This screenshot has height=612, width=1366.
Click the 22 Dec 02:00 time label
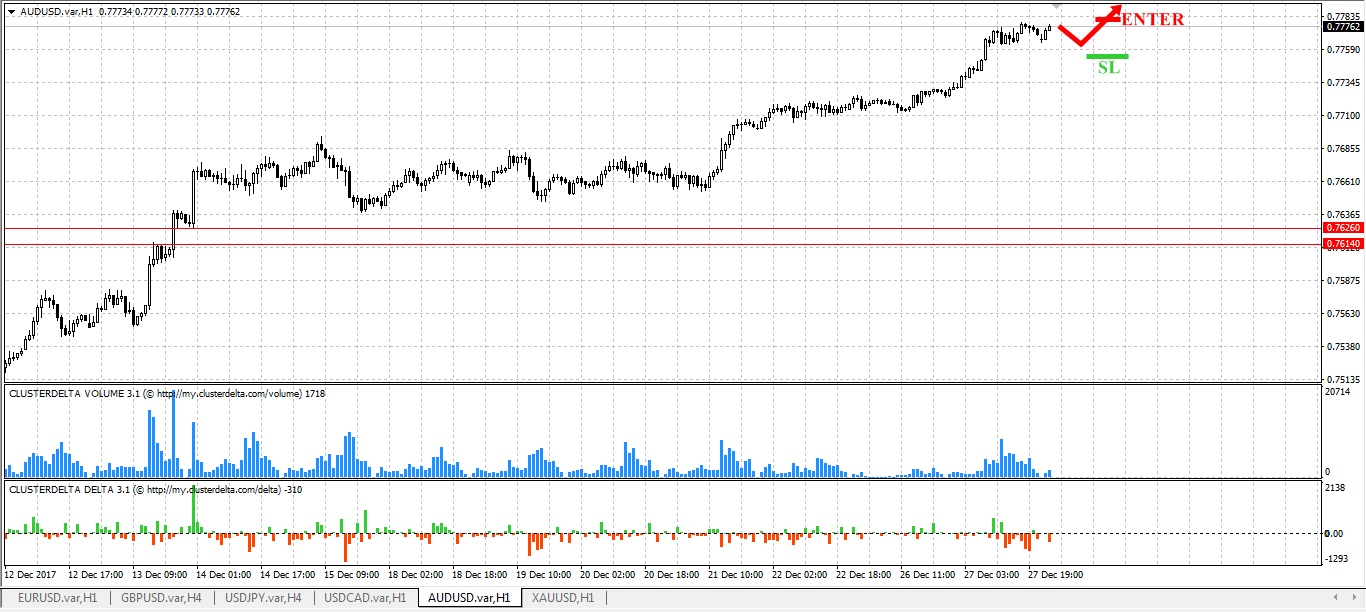tap(800, 576)
